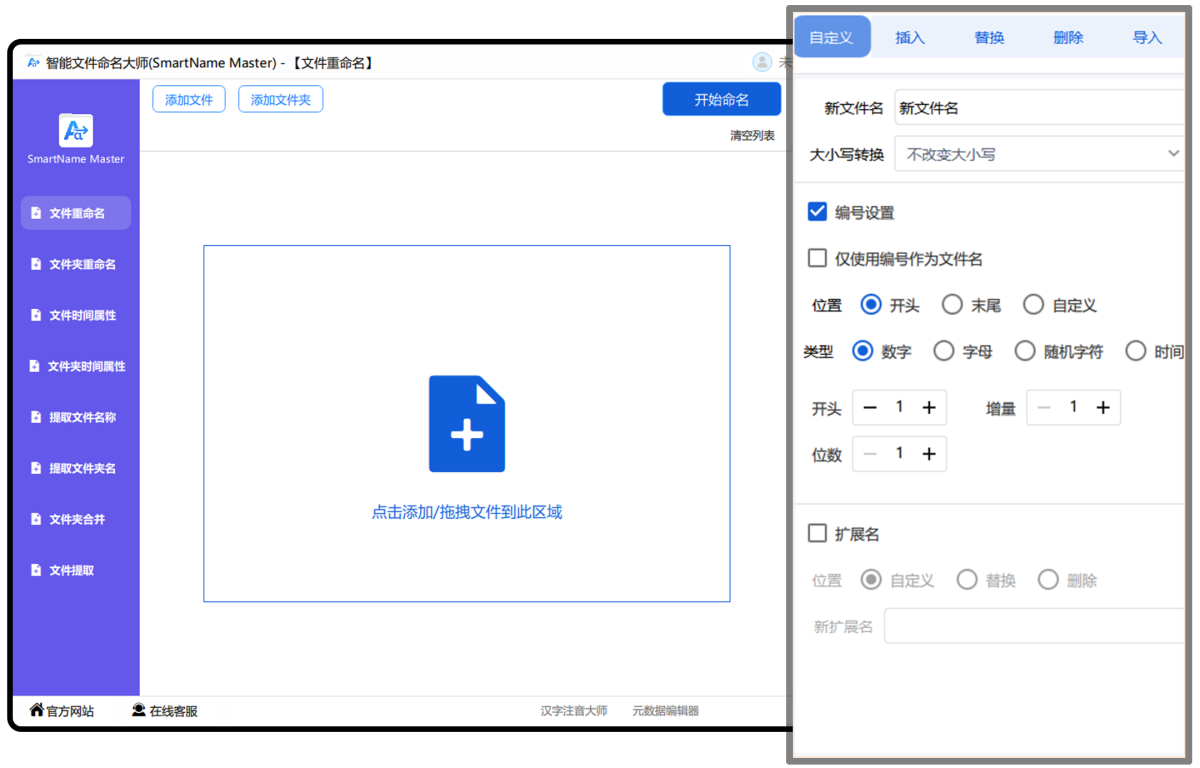Click the large add-file document icon
The width and height of the screenshot is (1200, 768).
(466, 424)
